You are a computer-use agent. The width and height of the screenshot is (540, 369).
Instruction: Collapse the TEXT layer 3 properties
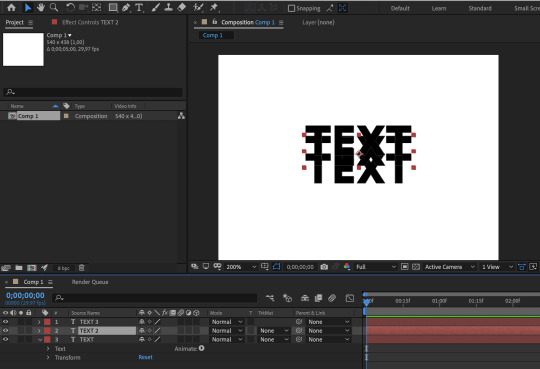40,340
